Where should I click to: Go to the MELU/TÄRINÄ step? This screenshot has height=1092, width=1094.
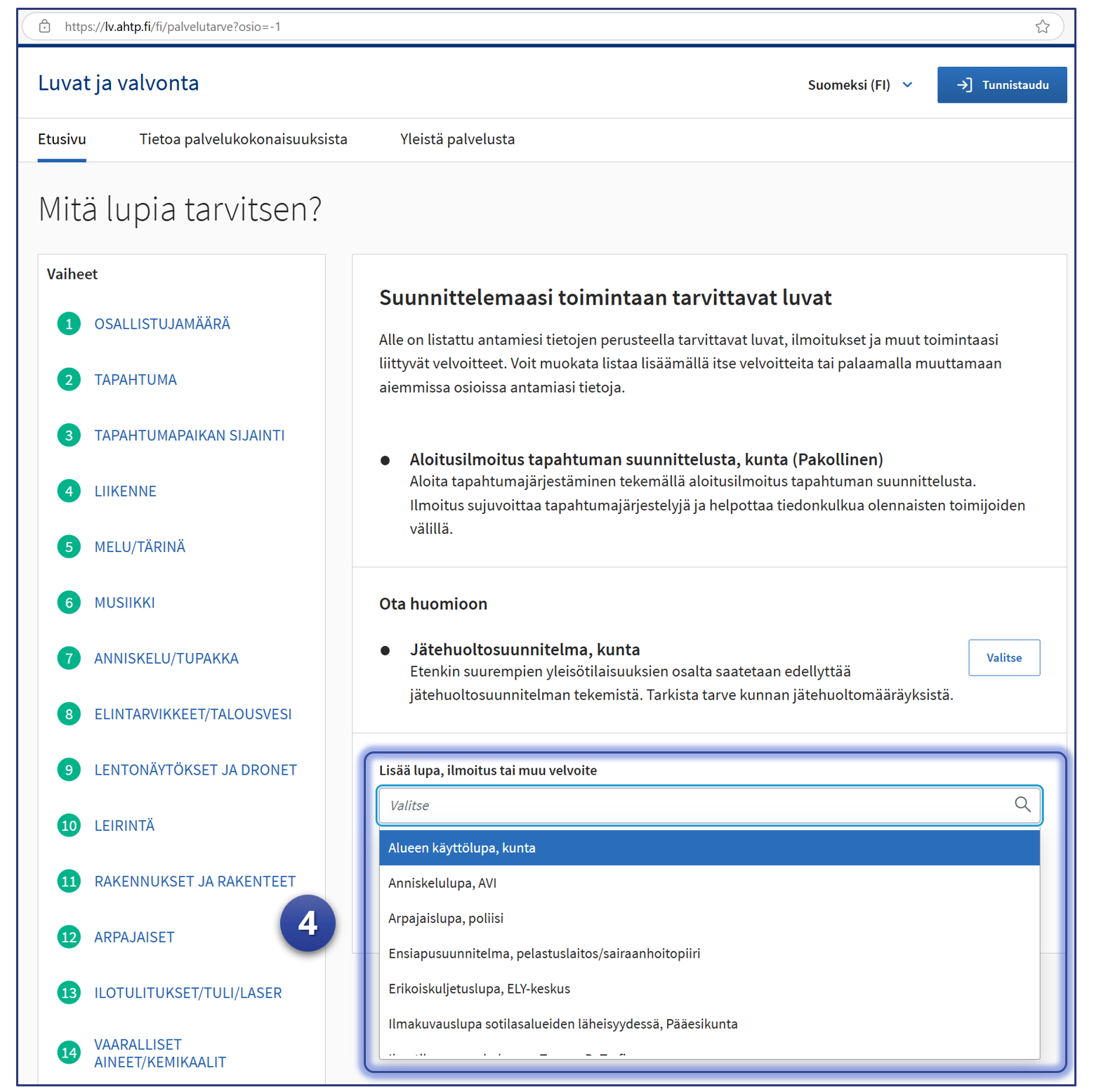(140, 547)
